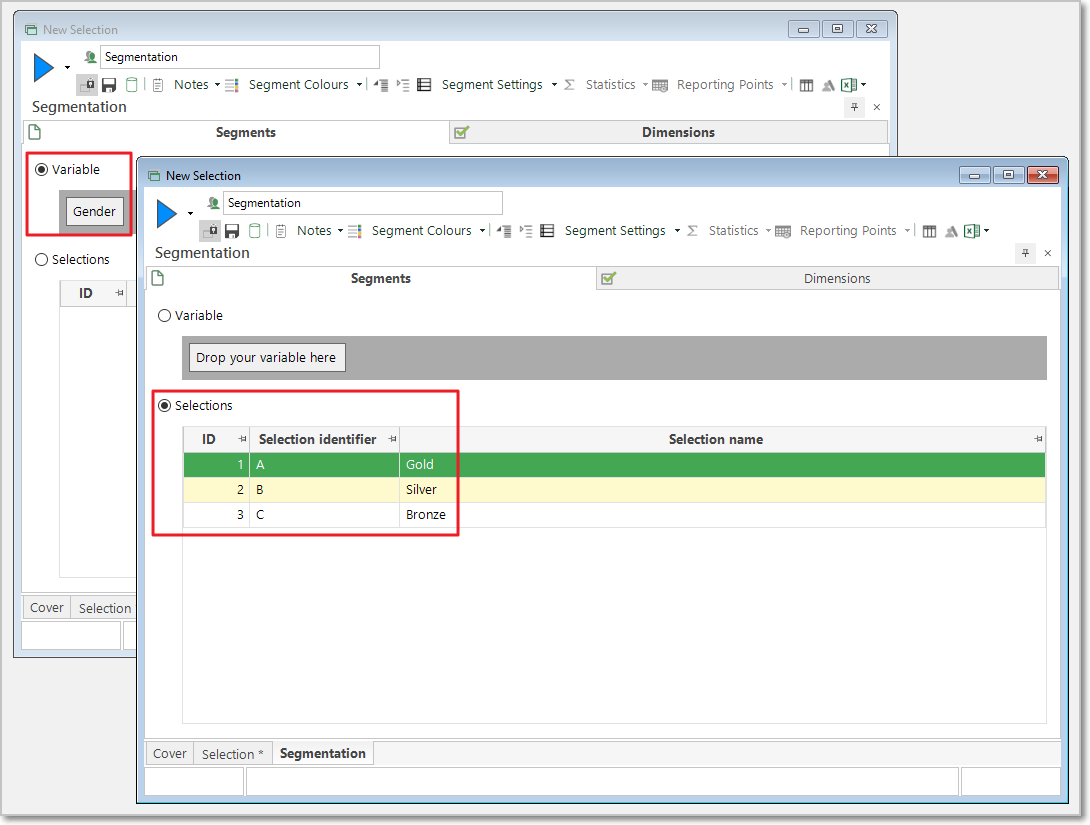The height and width of the screenshot is (825, 1090).
Task: Expand Segment Settings dropdown arrow in back window
Action: (x=554, y=85)
